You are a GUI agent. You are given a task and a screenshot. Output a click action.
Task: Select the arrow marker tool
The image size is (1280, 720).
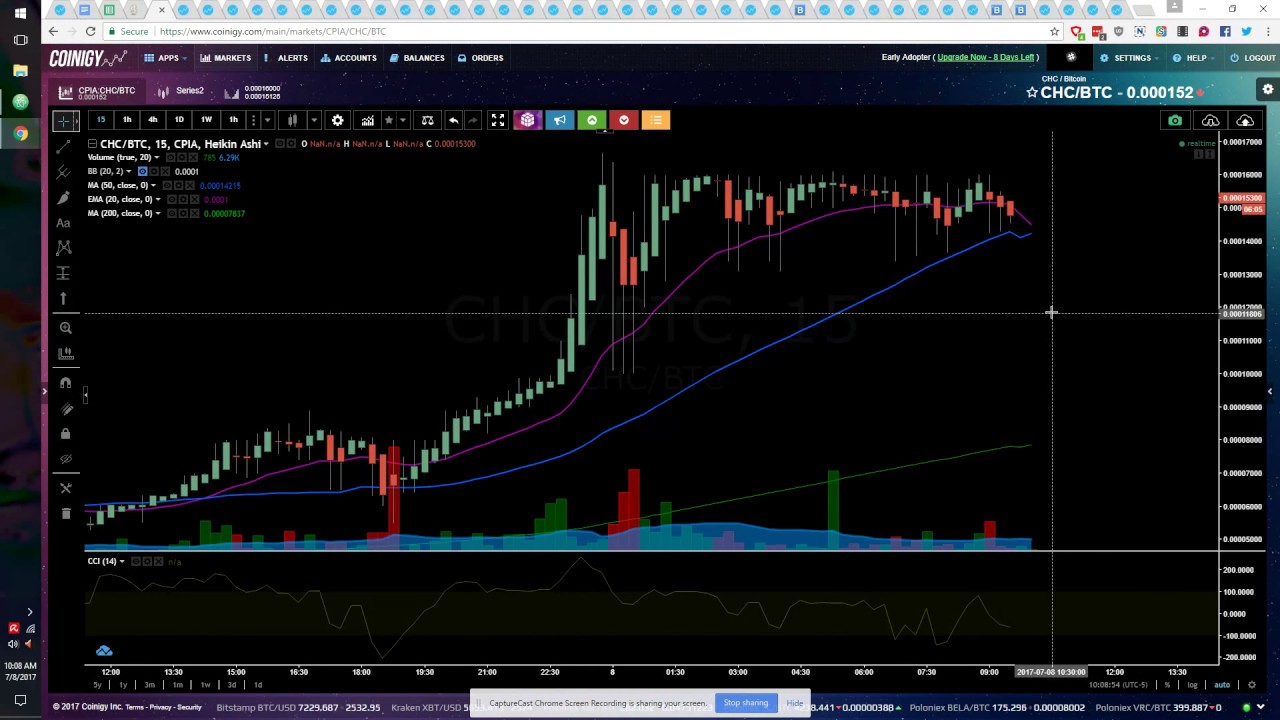pos(64,298)
